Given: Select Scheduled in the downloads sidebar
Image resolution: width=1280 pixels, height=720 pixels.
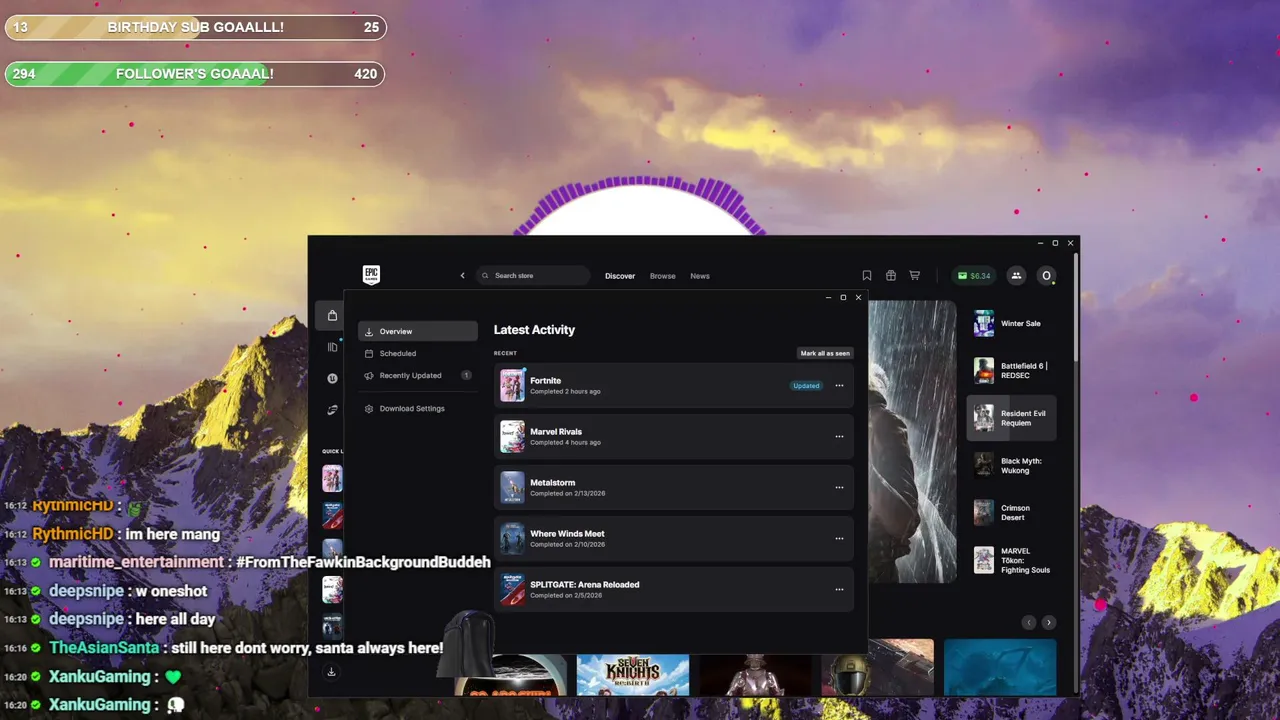Looking at the screenshot, I should click(x=418, y=353).
